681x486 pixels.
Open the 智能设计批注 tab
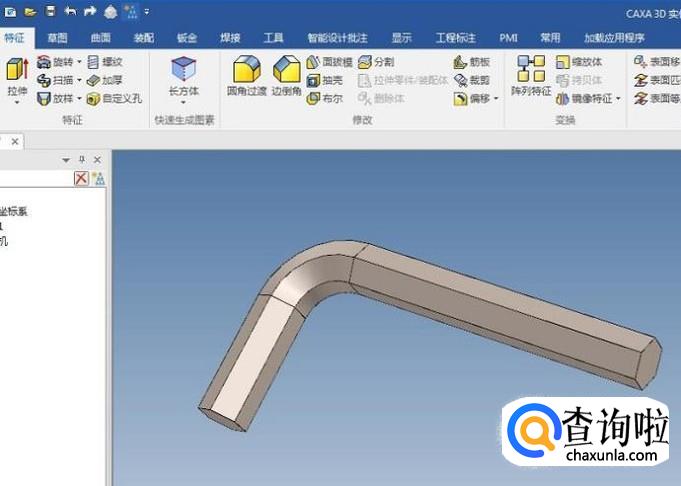pyautogui.click(x=337, y=38)
